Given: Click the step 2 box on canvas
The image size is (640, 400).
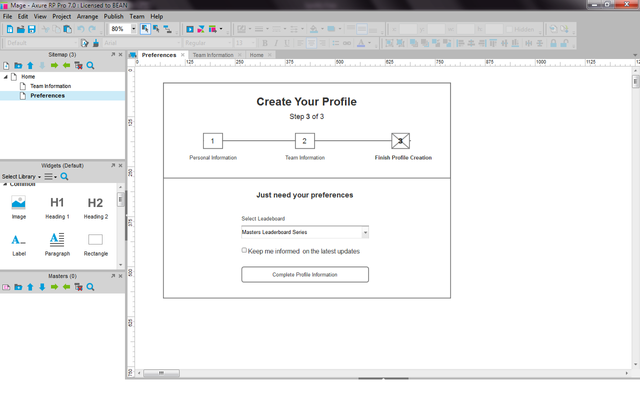Looking at the screenshot, I should 304,141.
